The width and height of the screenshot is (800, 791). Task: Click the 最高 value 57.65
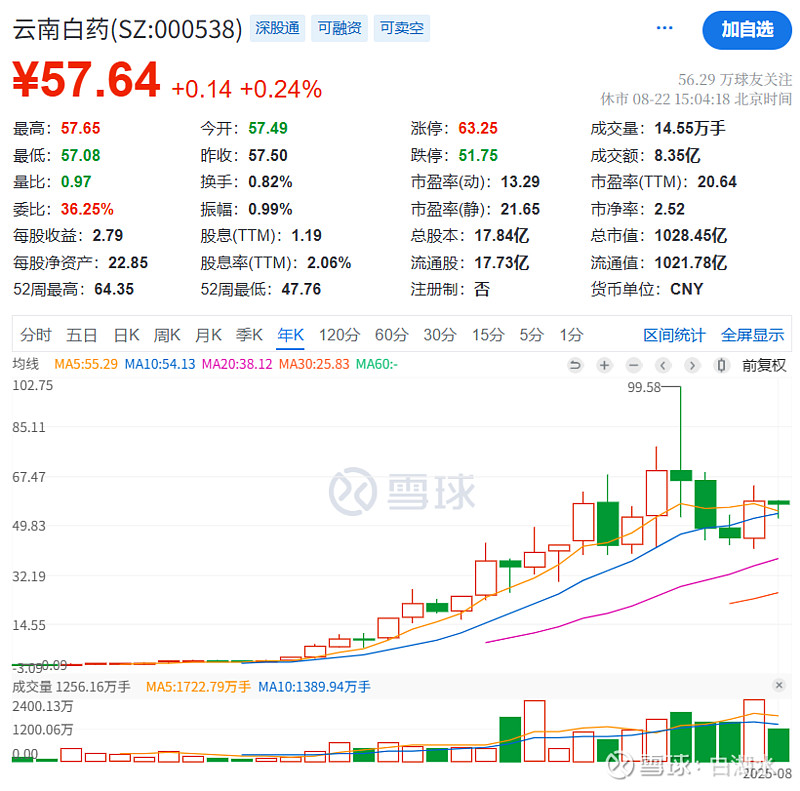click(81, 129)
